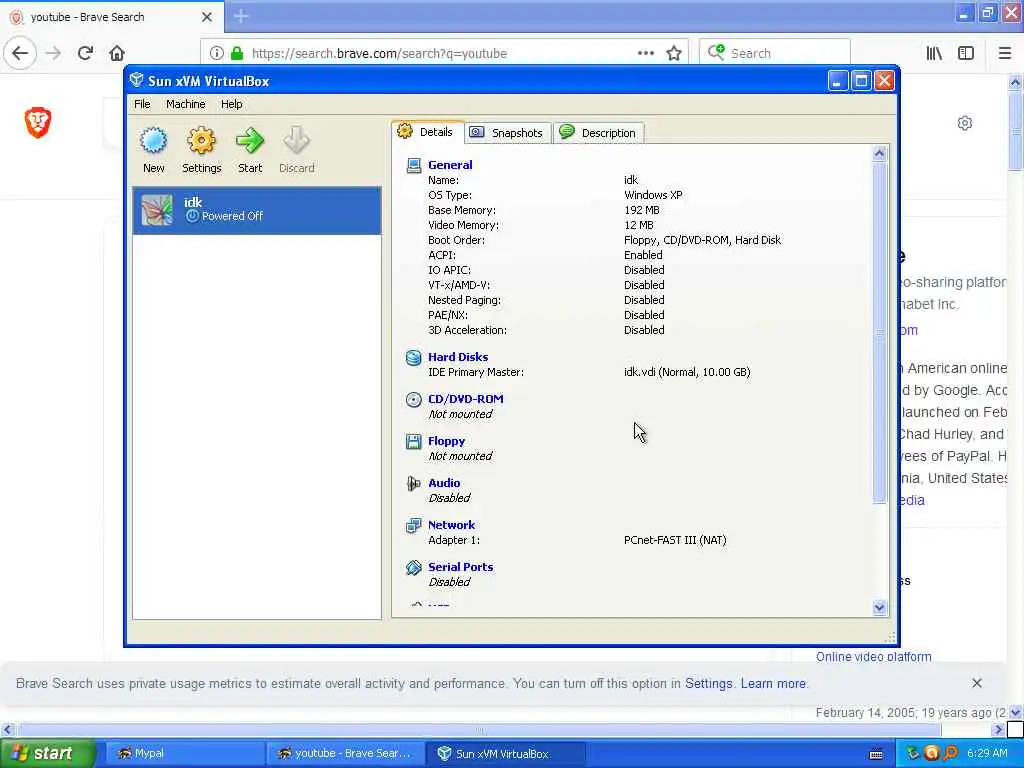Click the Hard Disks stack icon
Viewport: 1024px width, 768px height.
point(413,357)
